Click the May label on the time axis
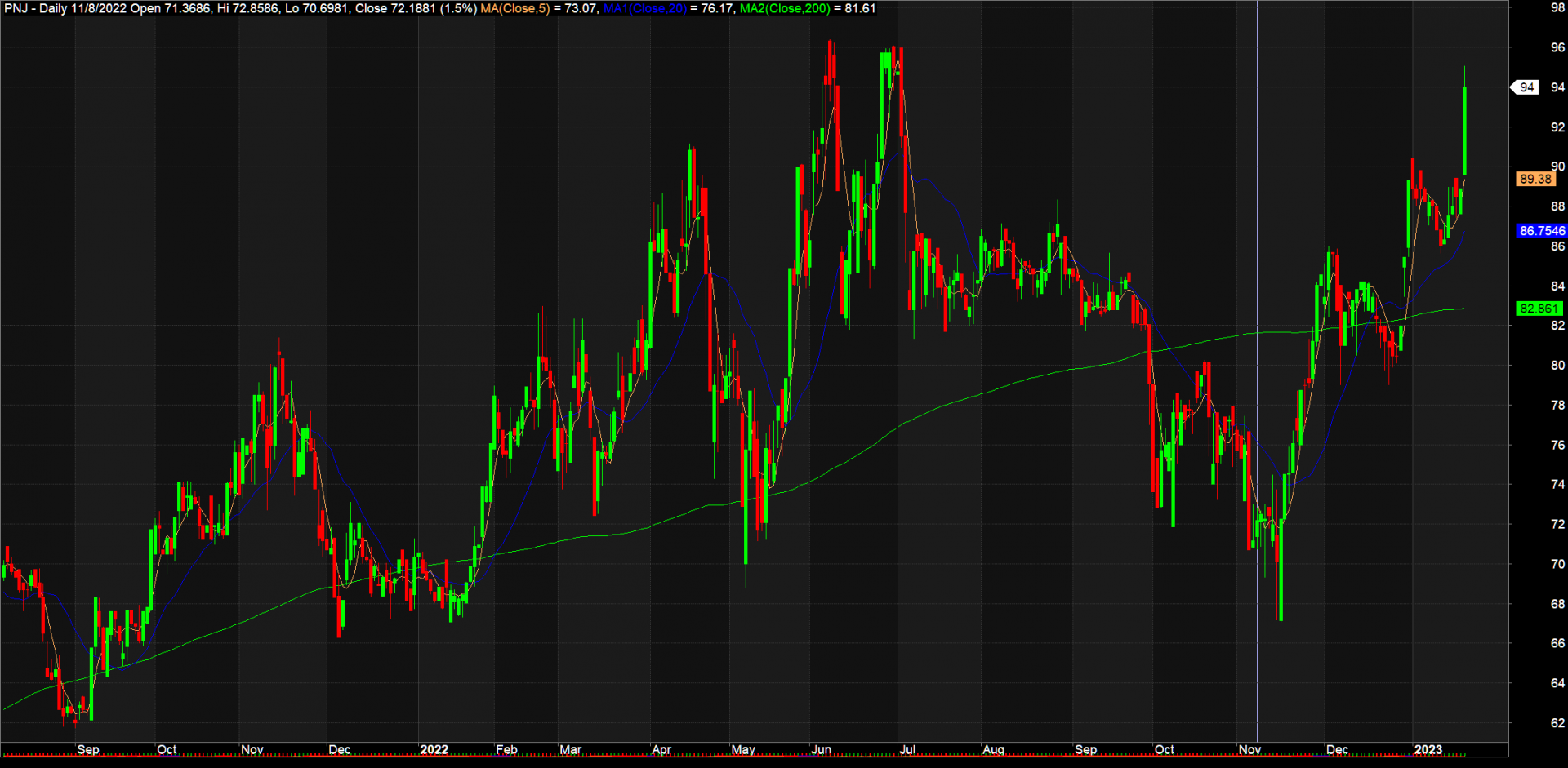Image resolution: width=1568 pixels, height=768 pixels. click(x=742, y=749)
